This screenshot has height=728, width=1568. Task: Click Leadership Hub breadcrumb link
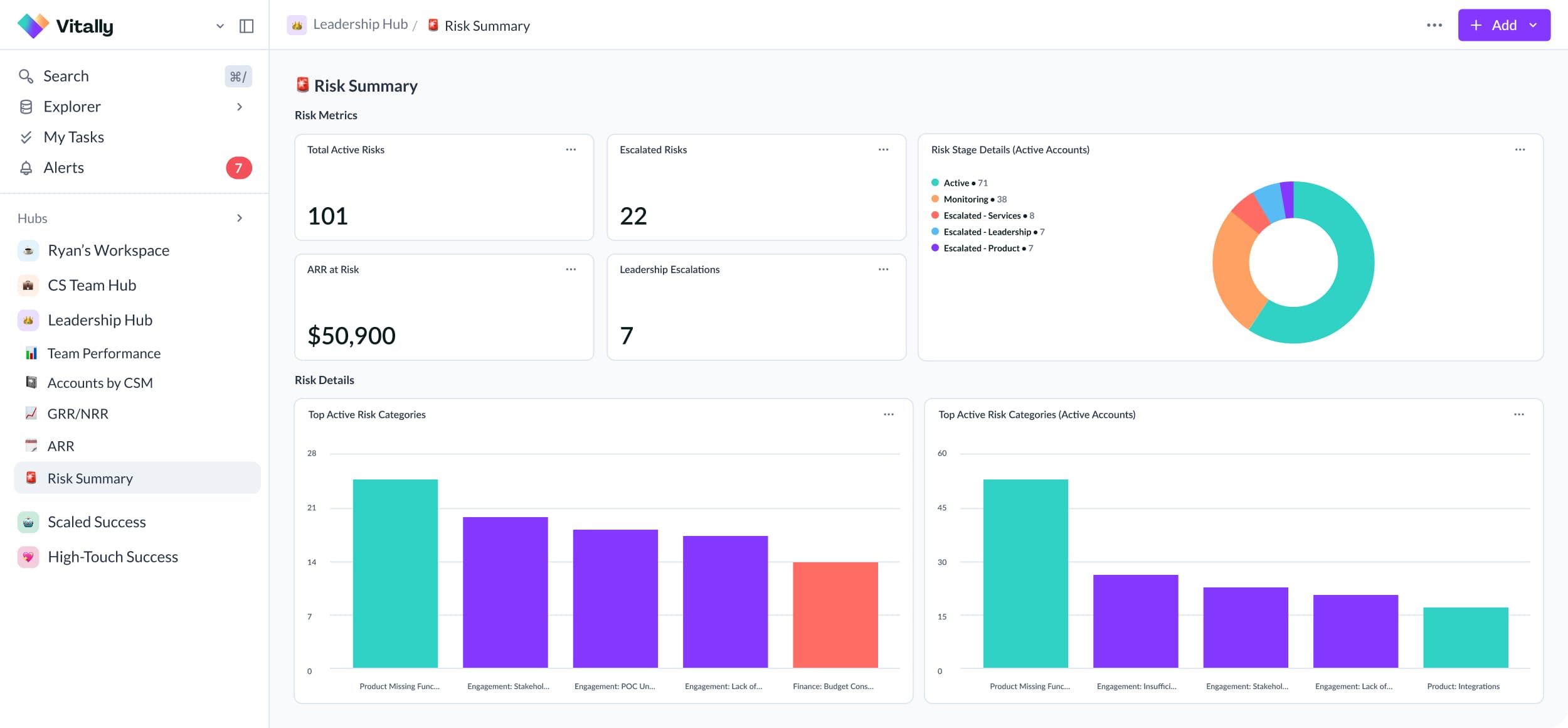click(x=360, y=25)
